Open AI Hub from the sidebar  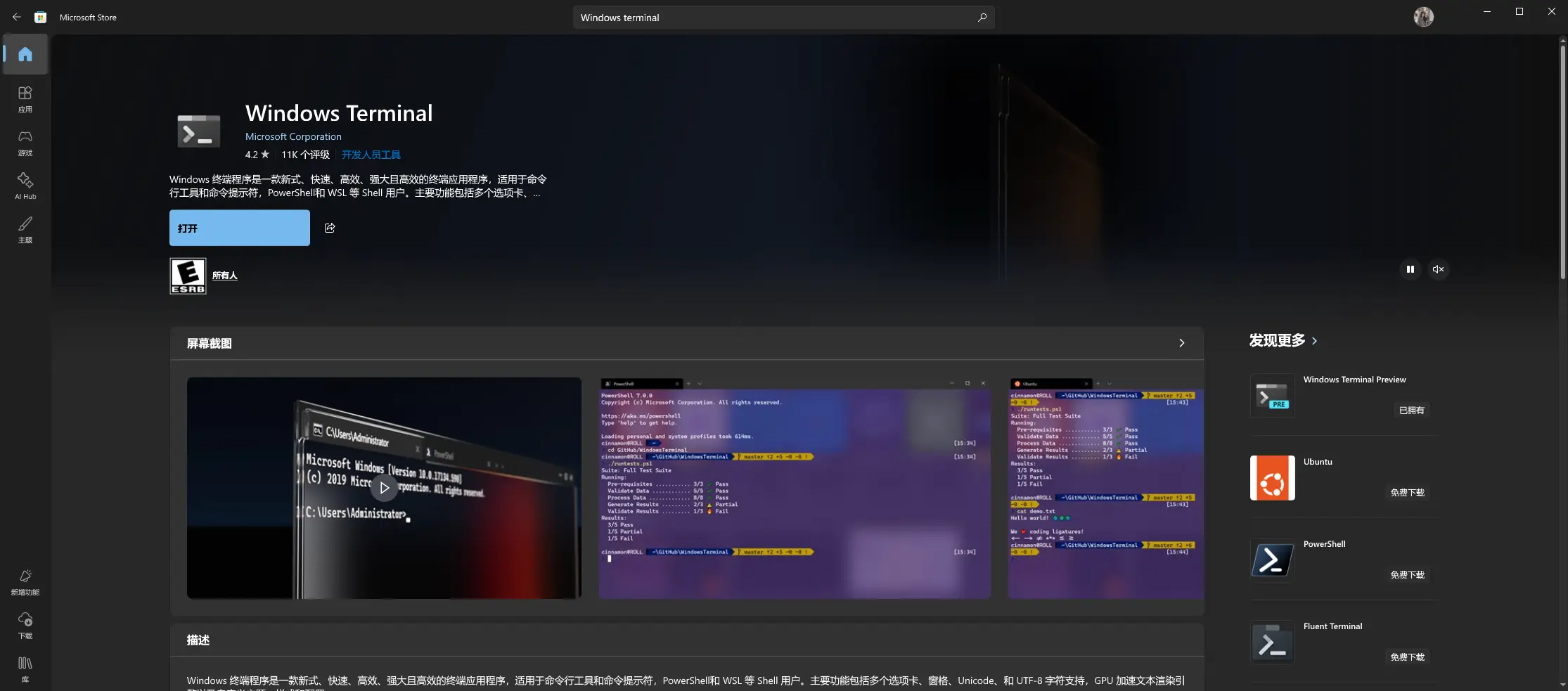(25, 186)
